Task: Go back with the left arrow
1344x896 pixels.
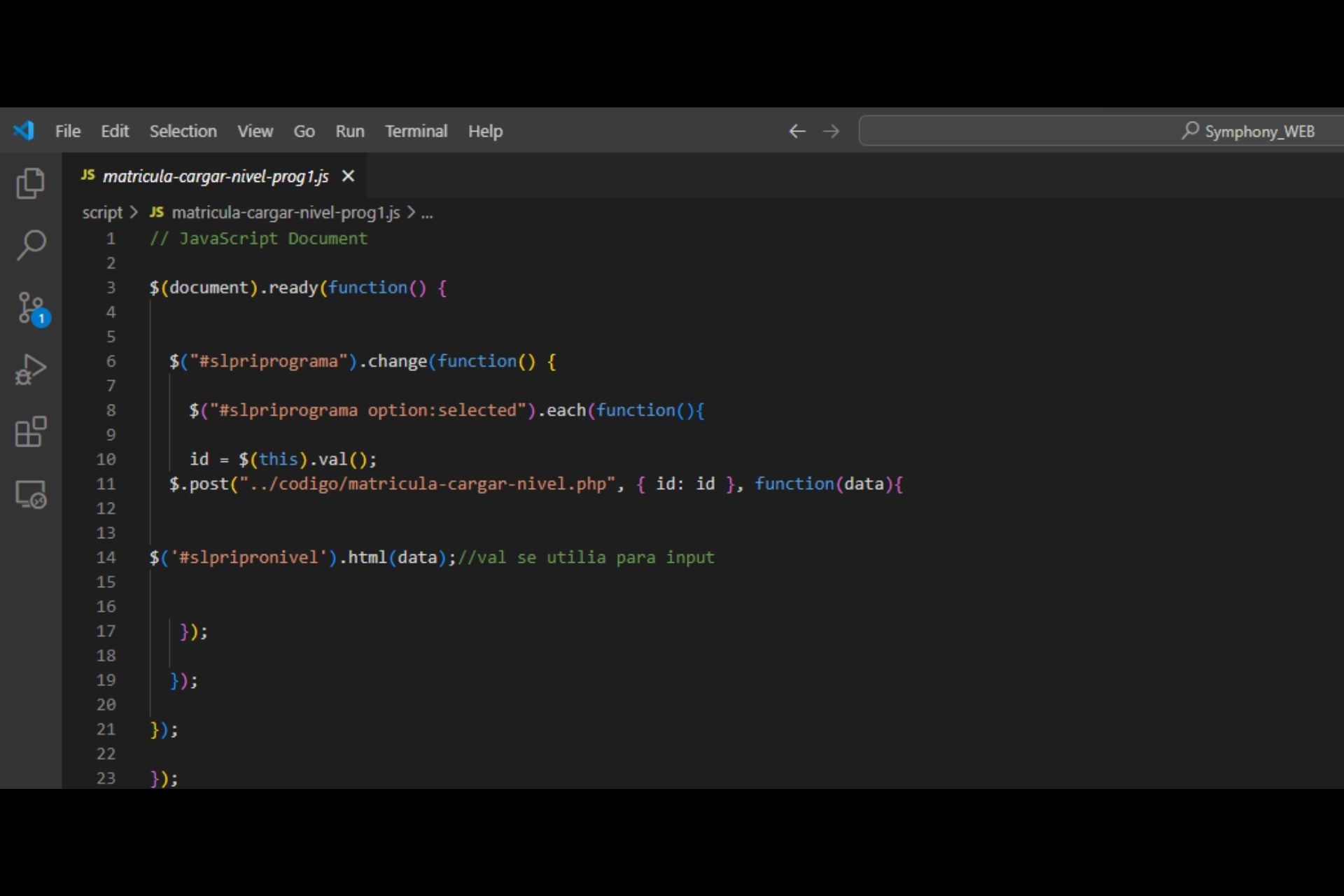Action: (797, 131)
